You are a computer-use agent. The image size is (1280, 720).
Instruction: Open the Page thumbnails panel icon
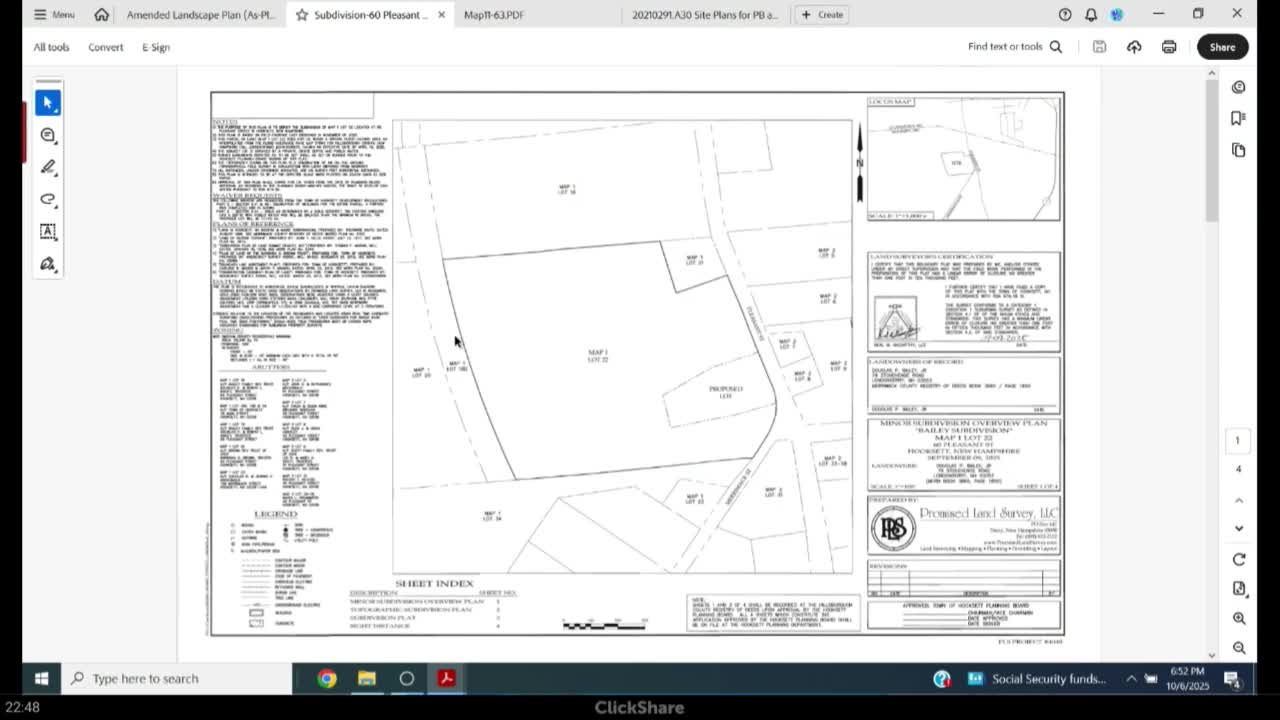point(1239,150)
